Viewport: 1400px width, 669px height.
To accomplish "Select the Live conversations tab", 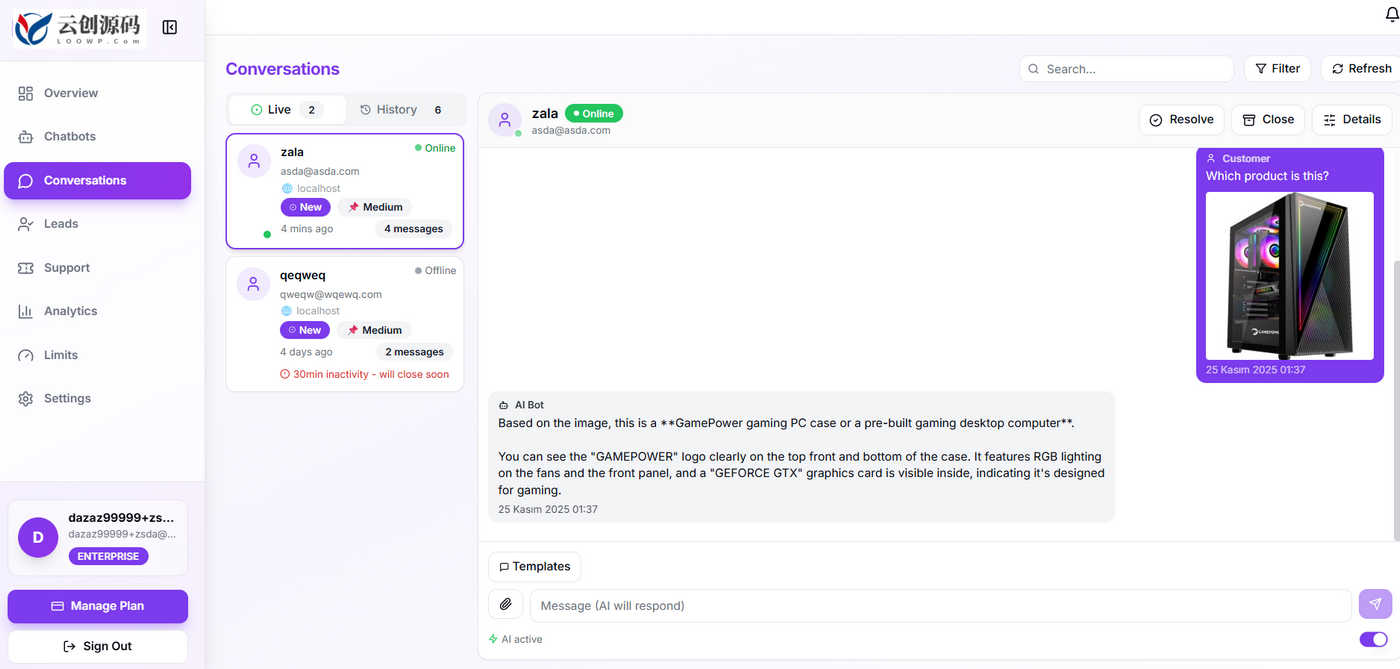I will pos(287,110).
